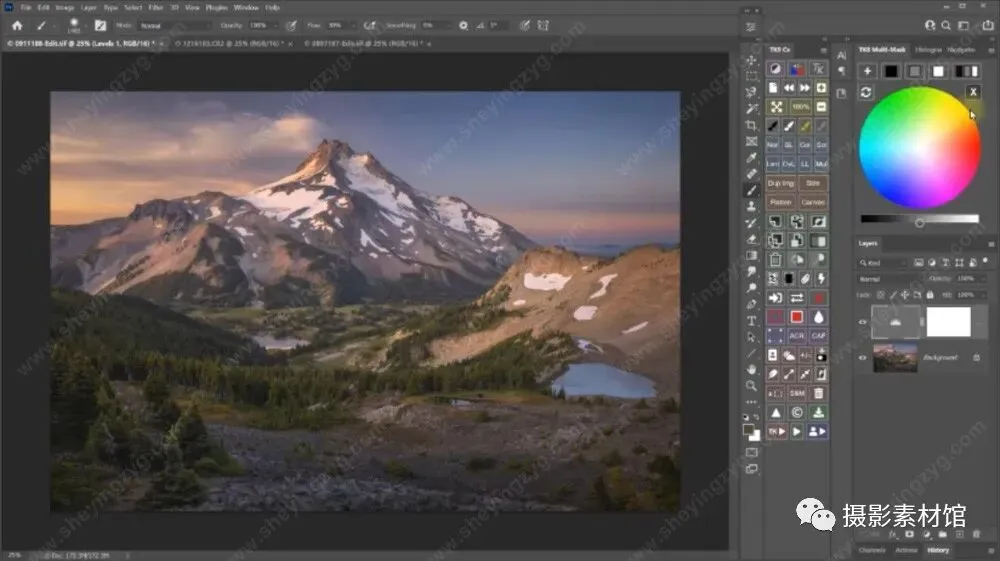Select the Magic Wand tool
1000x561 pixels.
coord(752,109)
